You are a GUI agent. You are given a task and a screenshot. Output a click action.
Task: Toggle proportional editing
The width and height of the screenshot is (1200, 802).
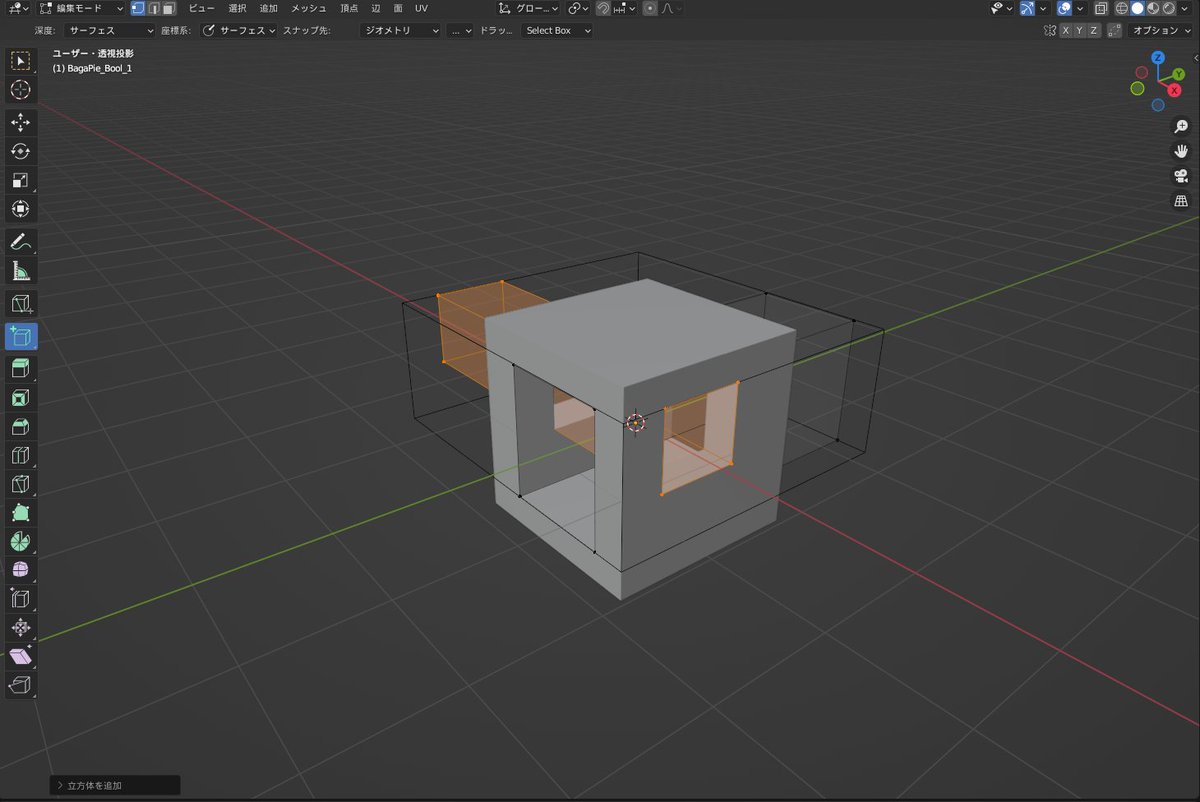650,8
